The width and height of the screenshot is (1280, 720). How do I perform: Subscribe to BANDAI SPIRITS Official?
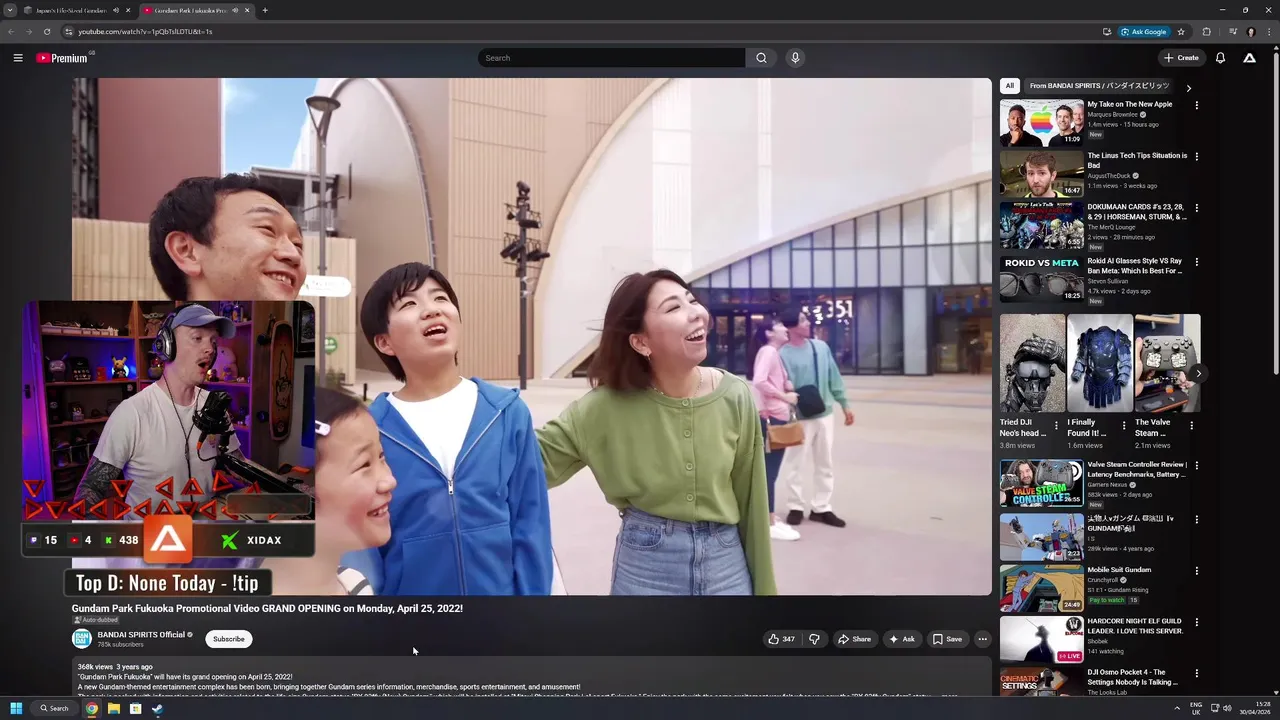[x=228, y=639]
